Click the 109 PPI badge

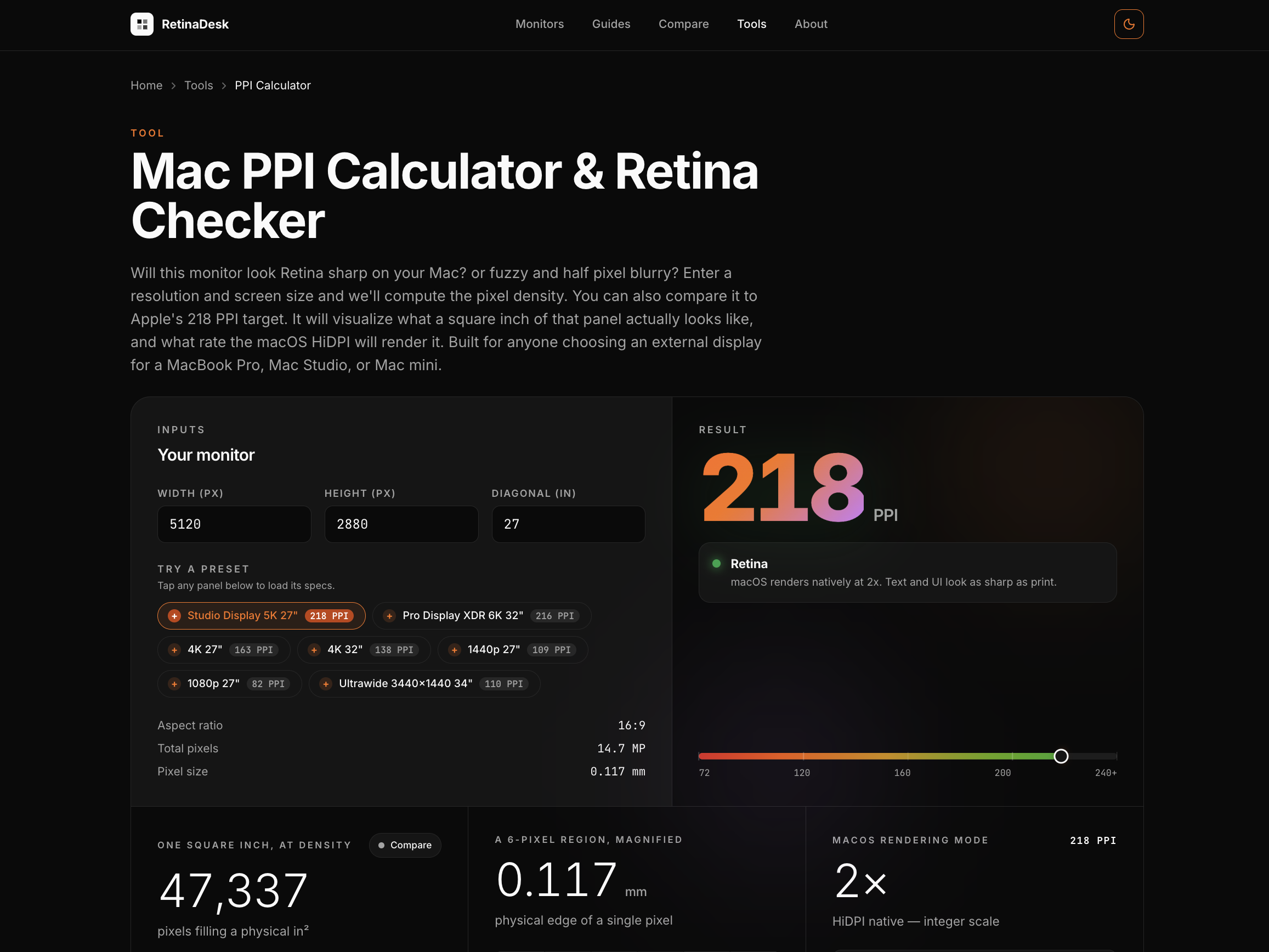[551, 650]
